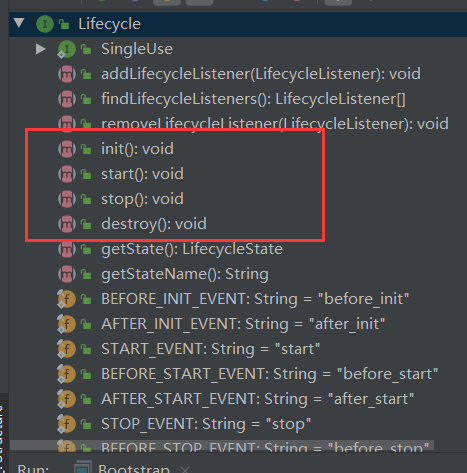467x473 pixels.
Task: Click public lock icon beside getStateName
Action: (x=86, y=274)
